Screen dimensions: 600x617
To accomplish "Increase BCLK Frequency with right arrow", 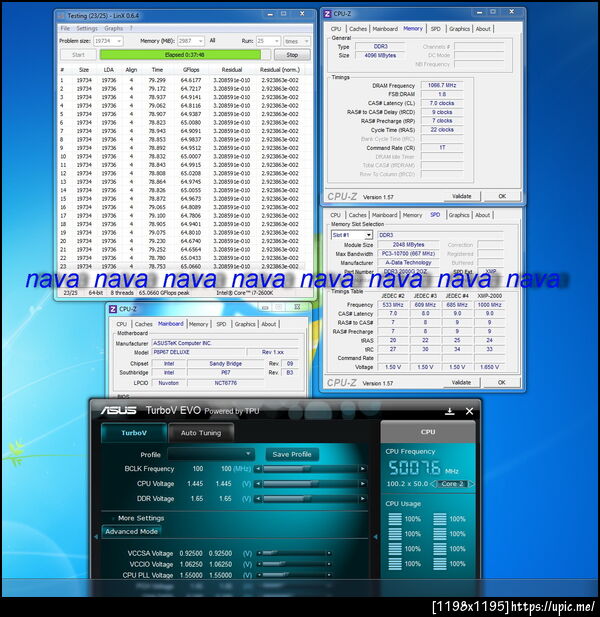I will pos(363,469).
